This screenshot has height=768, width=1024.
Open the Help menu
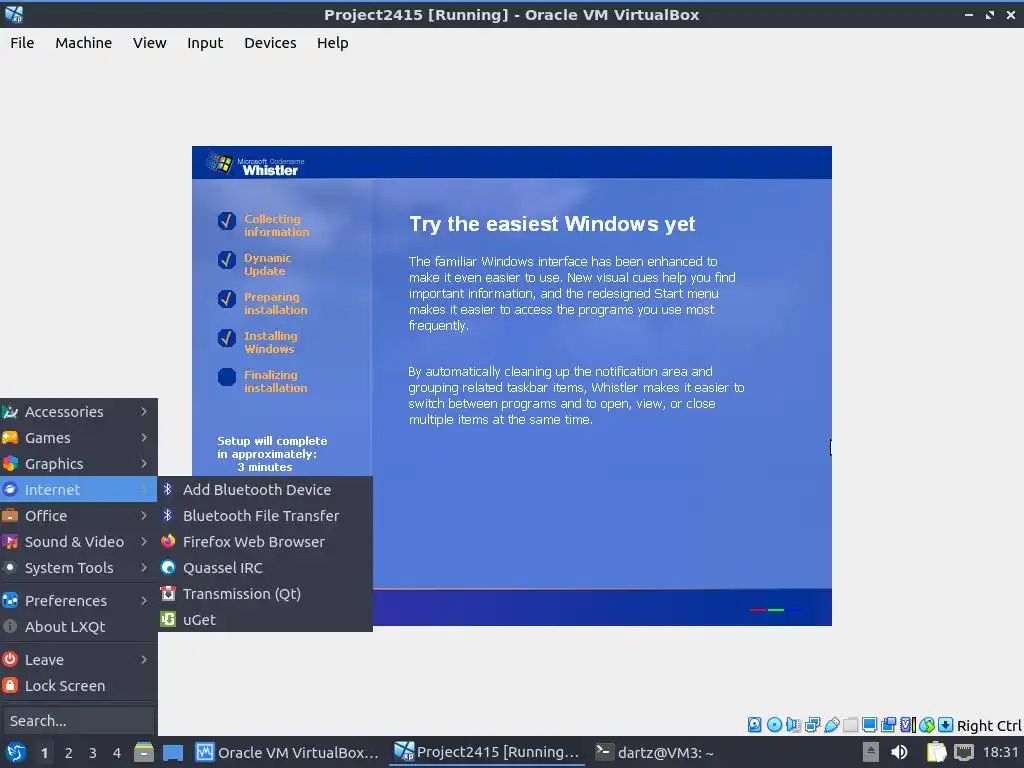click(332, 42)
